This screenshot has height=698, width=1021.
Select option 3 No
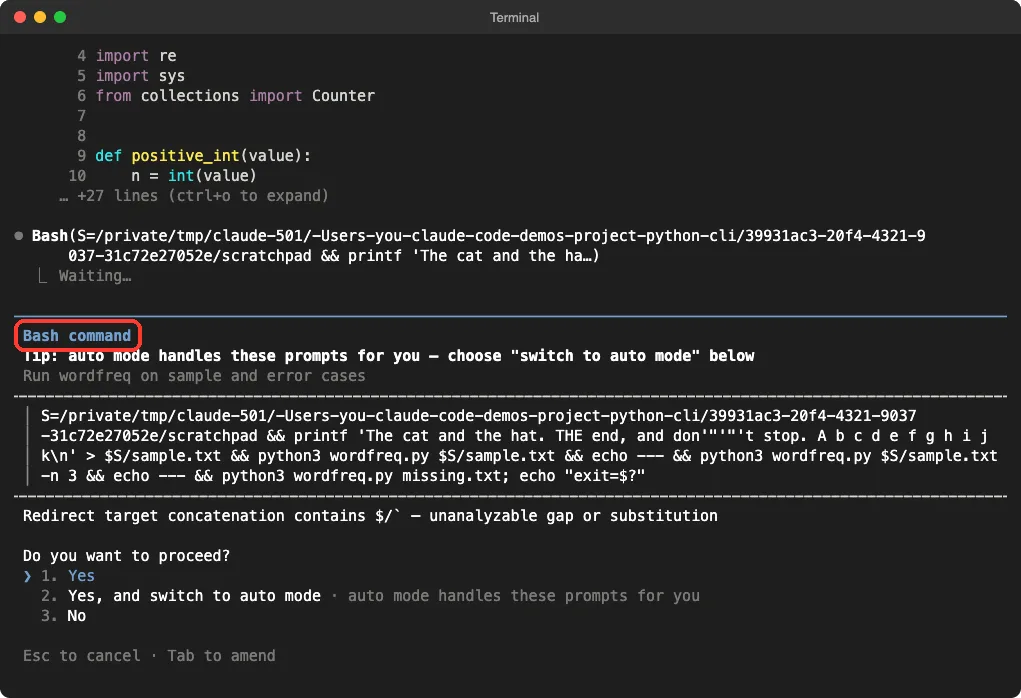click(63, 616)
